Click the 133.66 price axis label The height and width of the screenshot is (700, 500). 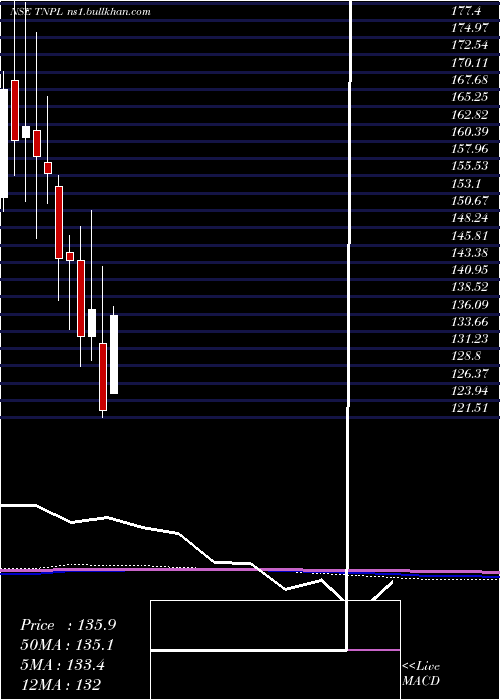[470, 322]
